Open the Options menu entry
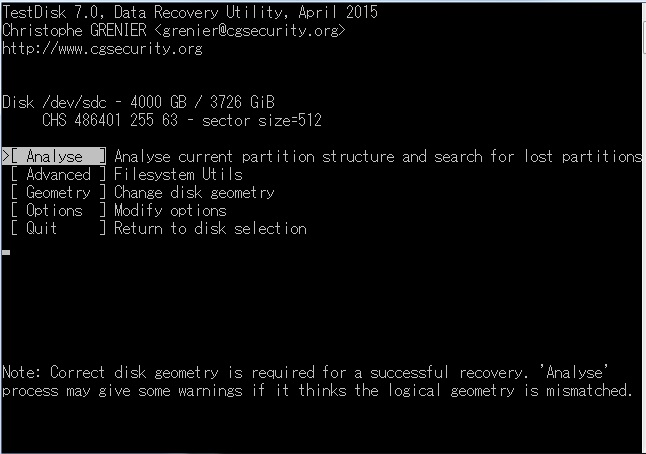 click(x=54, y=210)
